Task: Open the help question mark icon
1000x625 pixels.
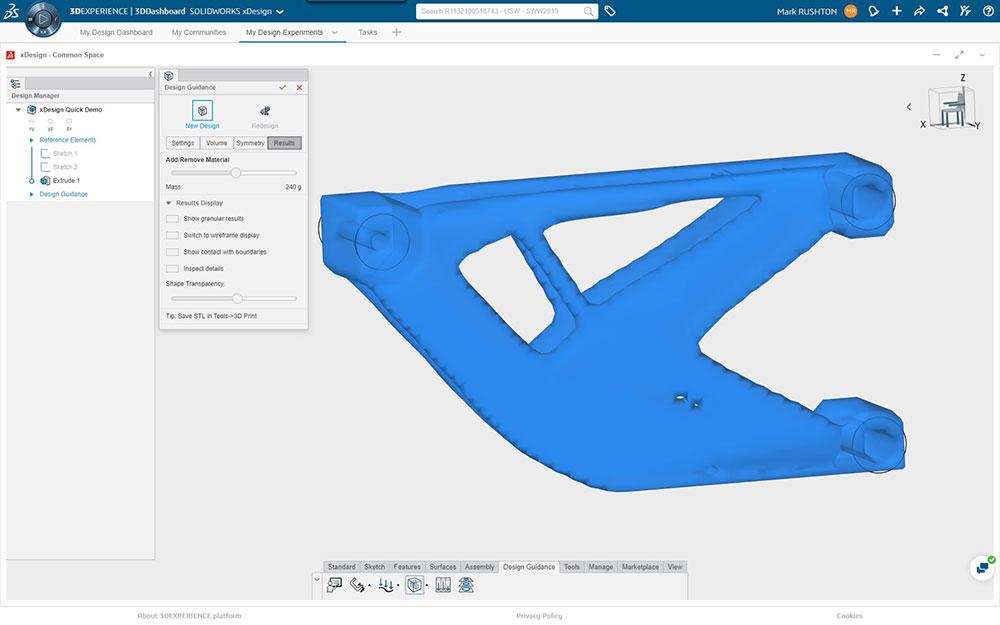Action: [x=987, y=11]
